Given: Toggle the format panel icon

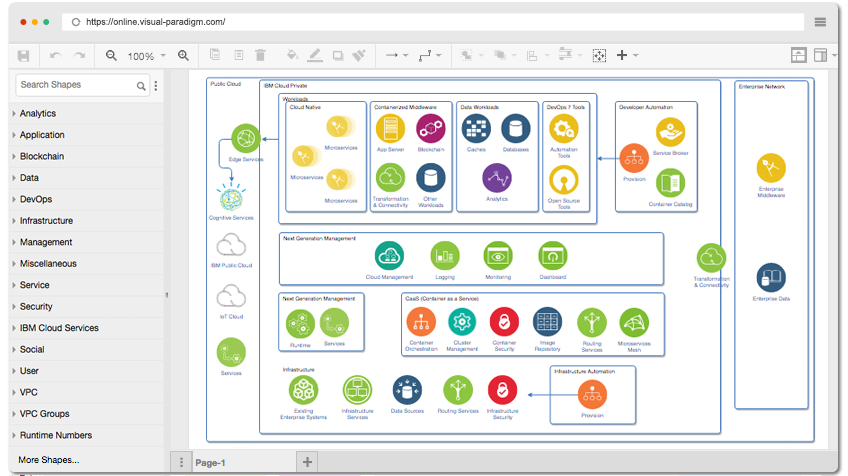Looking at the screenshot, I should tap(820, 55).
